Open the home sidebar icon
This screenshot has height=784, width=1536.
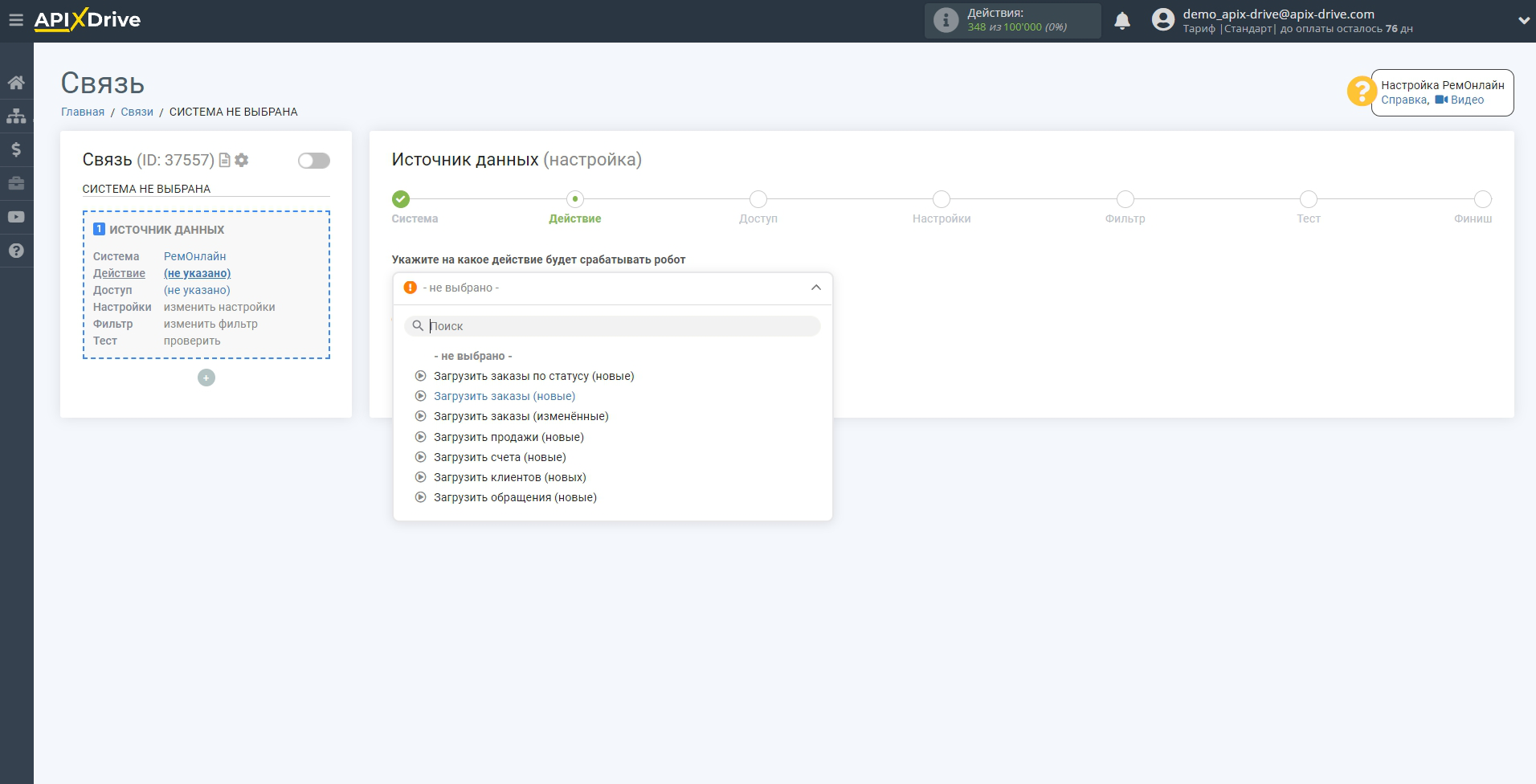[16, 83]
